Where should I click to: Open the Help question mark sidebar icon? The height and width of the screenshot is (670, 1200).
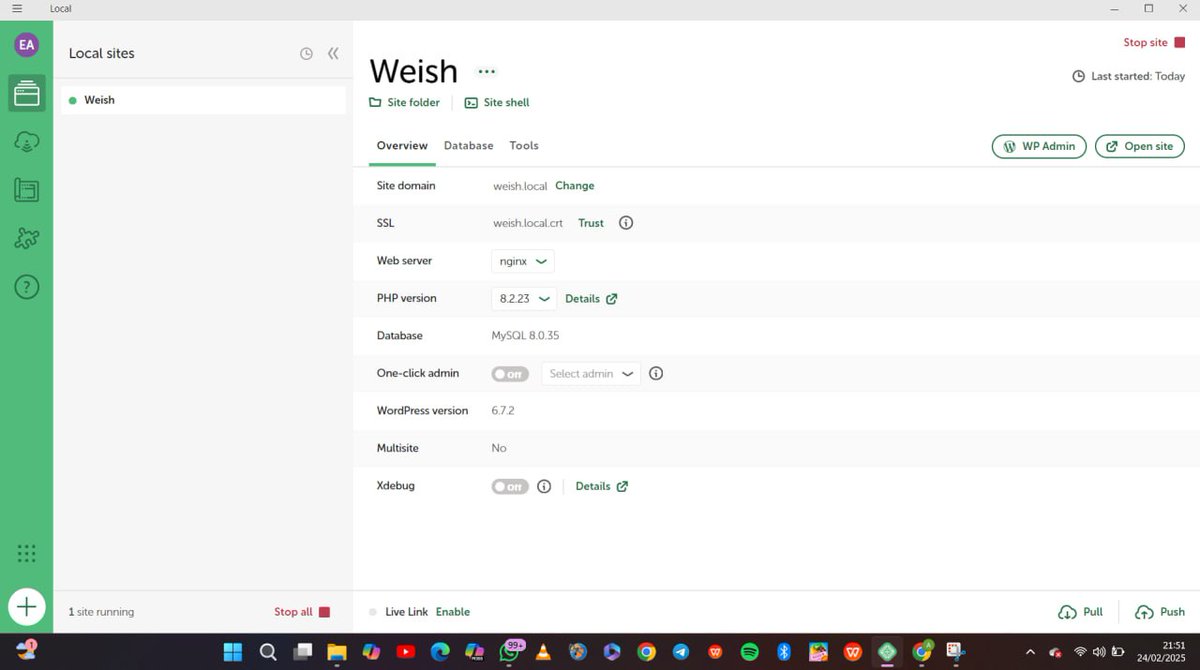(x=27, y=287)
